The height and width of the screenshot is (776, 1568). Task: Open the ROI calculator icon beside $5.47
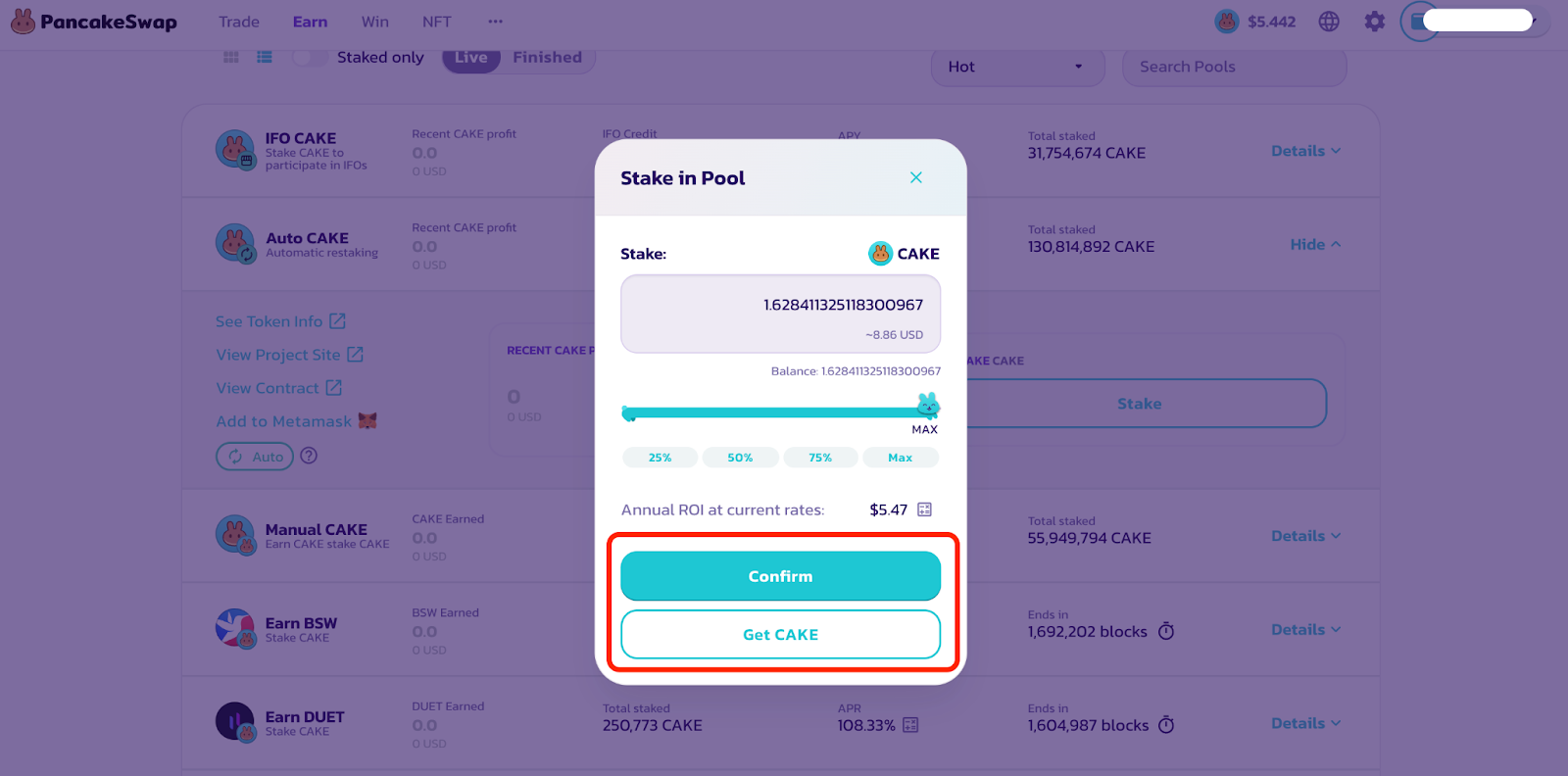pyautogui.click(x=924, y=509)
